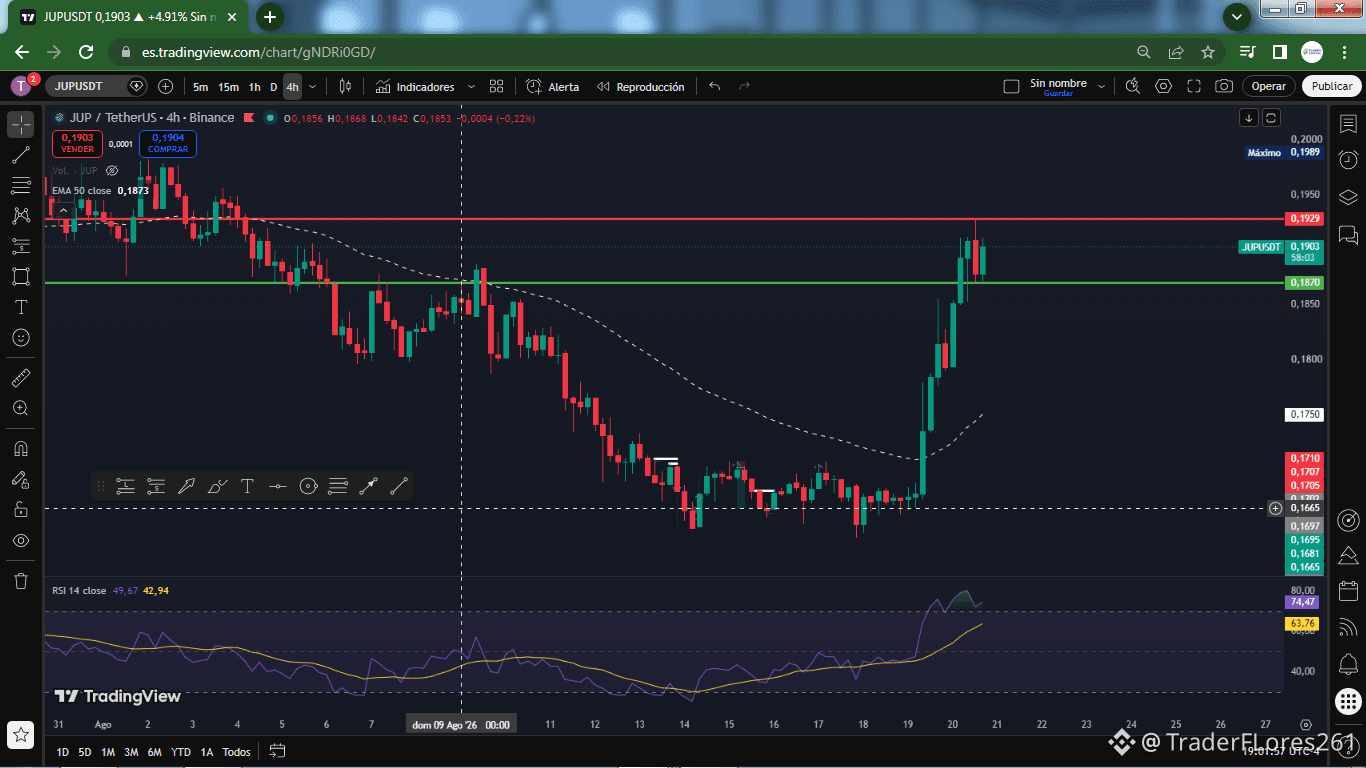Toggle lock all drawings
Image resolution: width=1366 pixels, height=768 pixels.
click(x=20, y=509)
